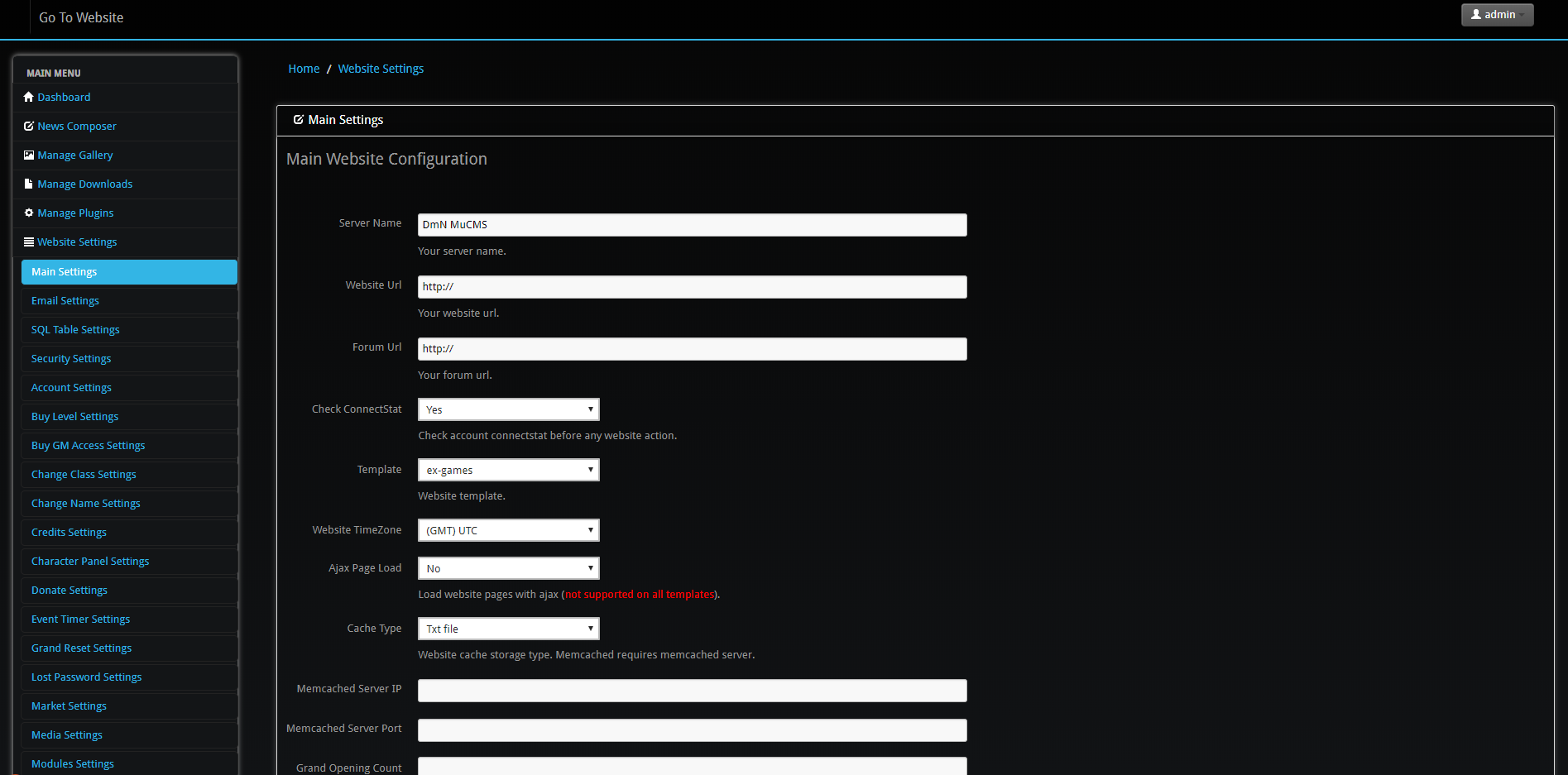
Task: Click the Website Settings breadcrumb
Action: coord(381,69)
